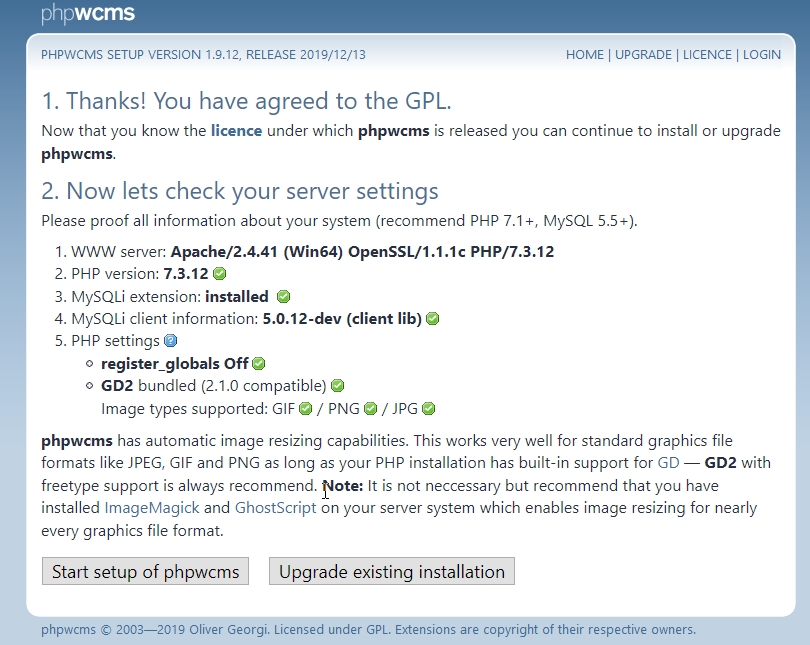The width and height of the screenshot is (810, 645).
Task: Click Apache/2.4.41 WWW server value
Action: 362,251
